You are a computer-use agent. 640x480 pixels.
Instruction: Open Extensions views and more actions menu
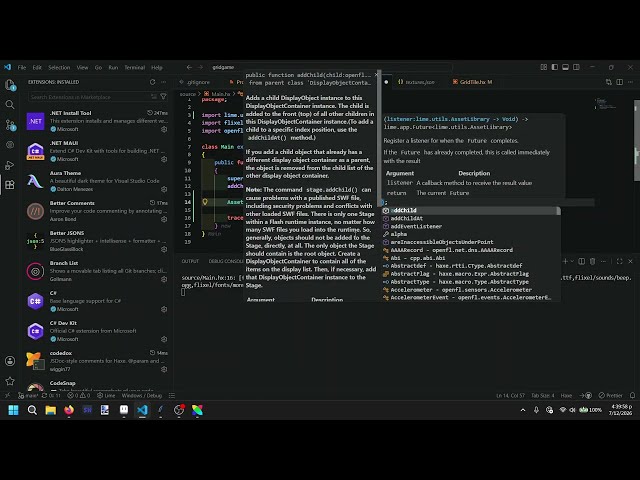coord(164,82)
